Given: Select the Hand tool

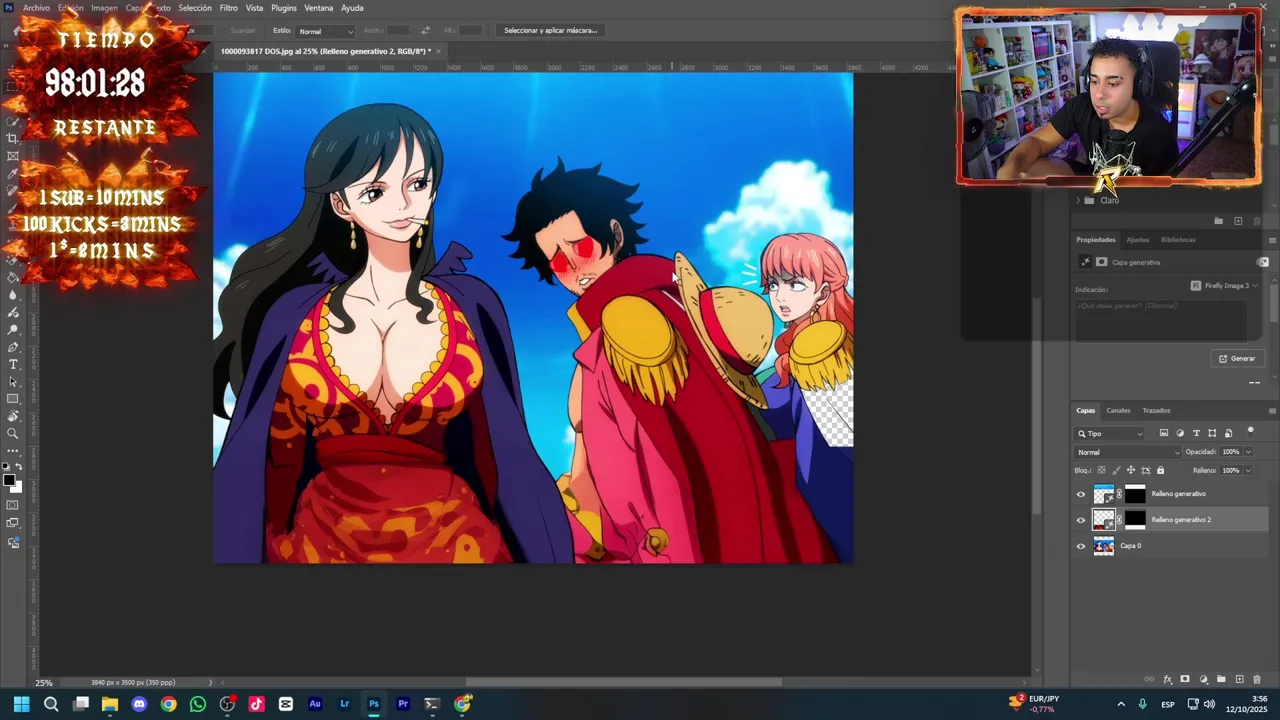Looking at the screenshot, I should 13,416.
